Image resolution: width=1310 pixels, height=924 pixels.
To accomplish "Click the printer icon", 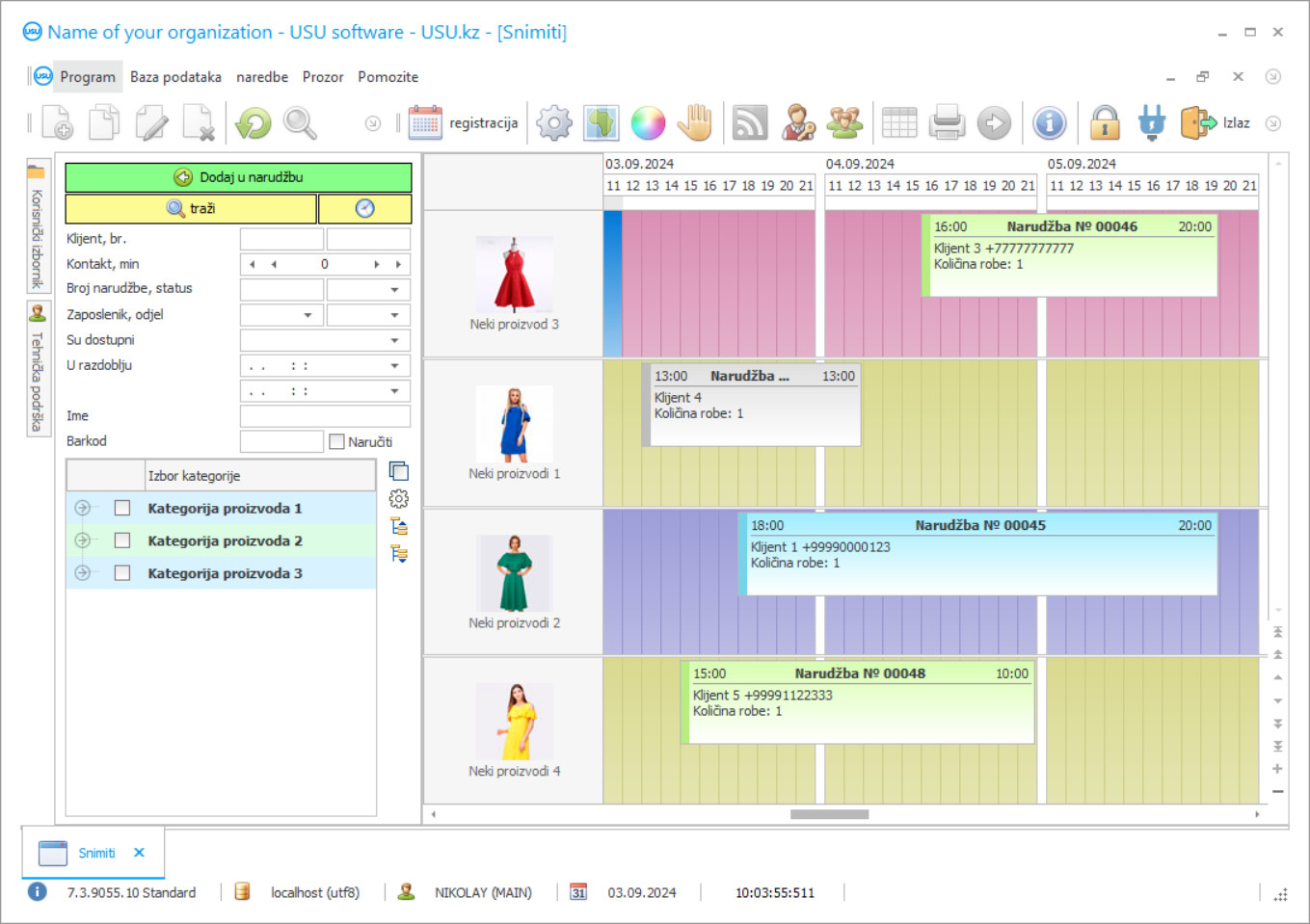I will pos(947,122).
